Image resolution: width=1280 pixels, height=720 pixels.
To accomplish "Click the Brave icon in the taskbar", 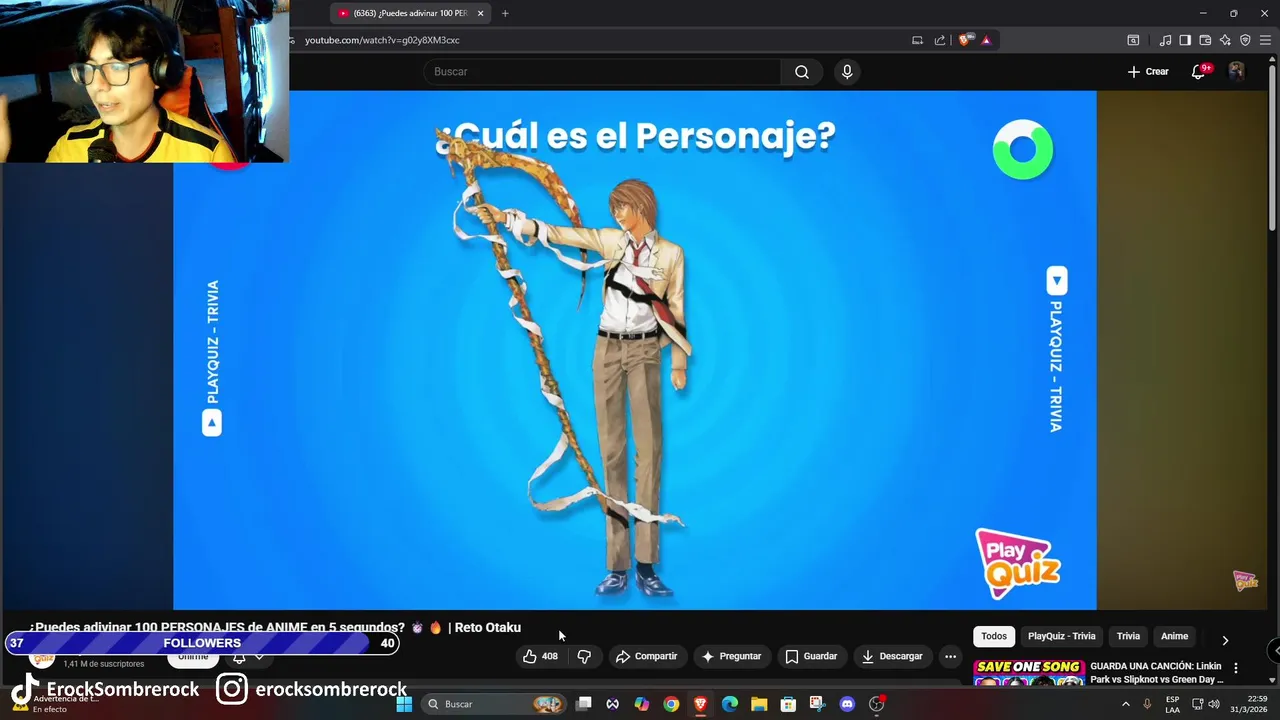I will 700,704.
